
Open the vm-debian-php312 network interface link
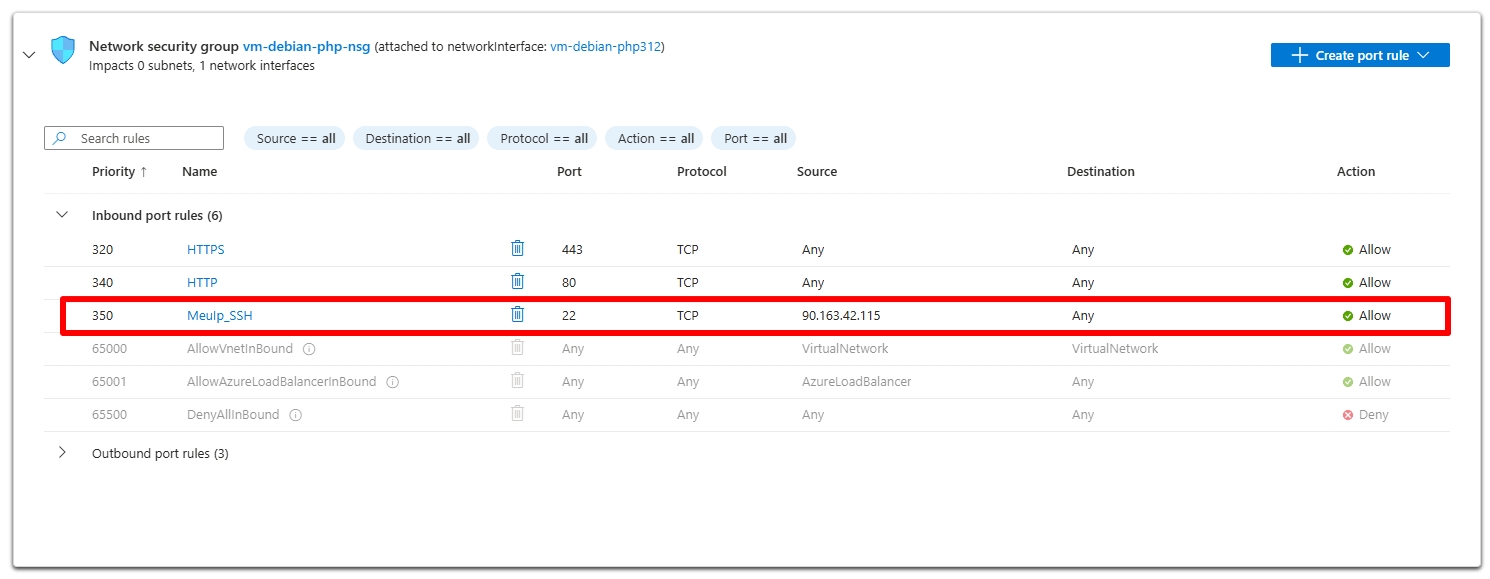[x=605, y=46]
